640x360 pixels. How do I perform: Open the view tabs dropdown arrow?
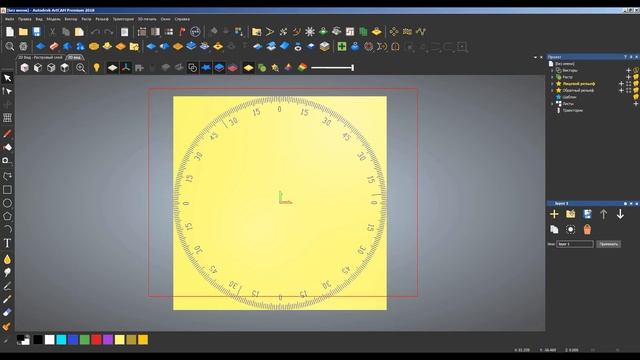coord(535,57)
